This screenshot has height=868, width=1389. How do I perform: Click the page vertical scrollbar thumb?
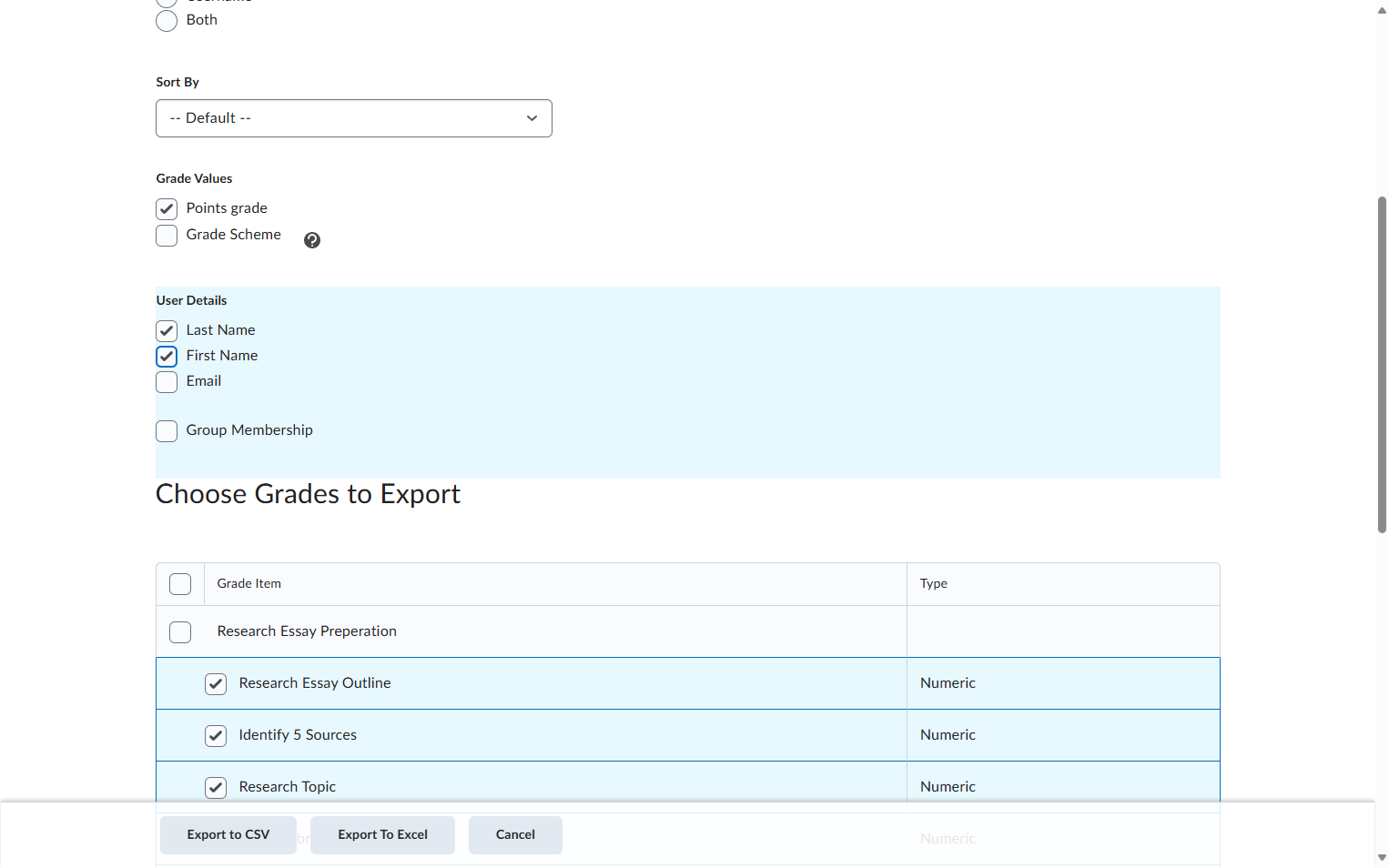click(1382, 364)
